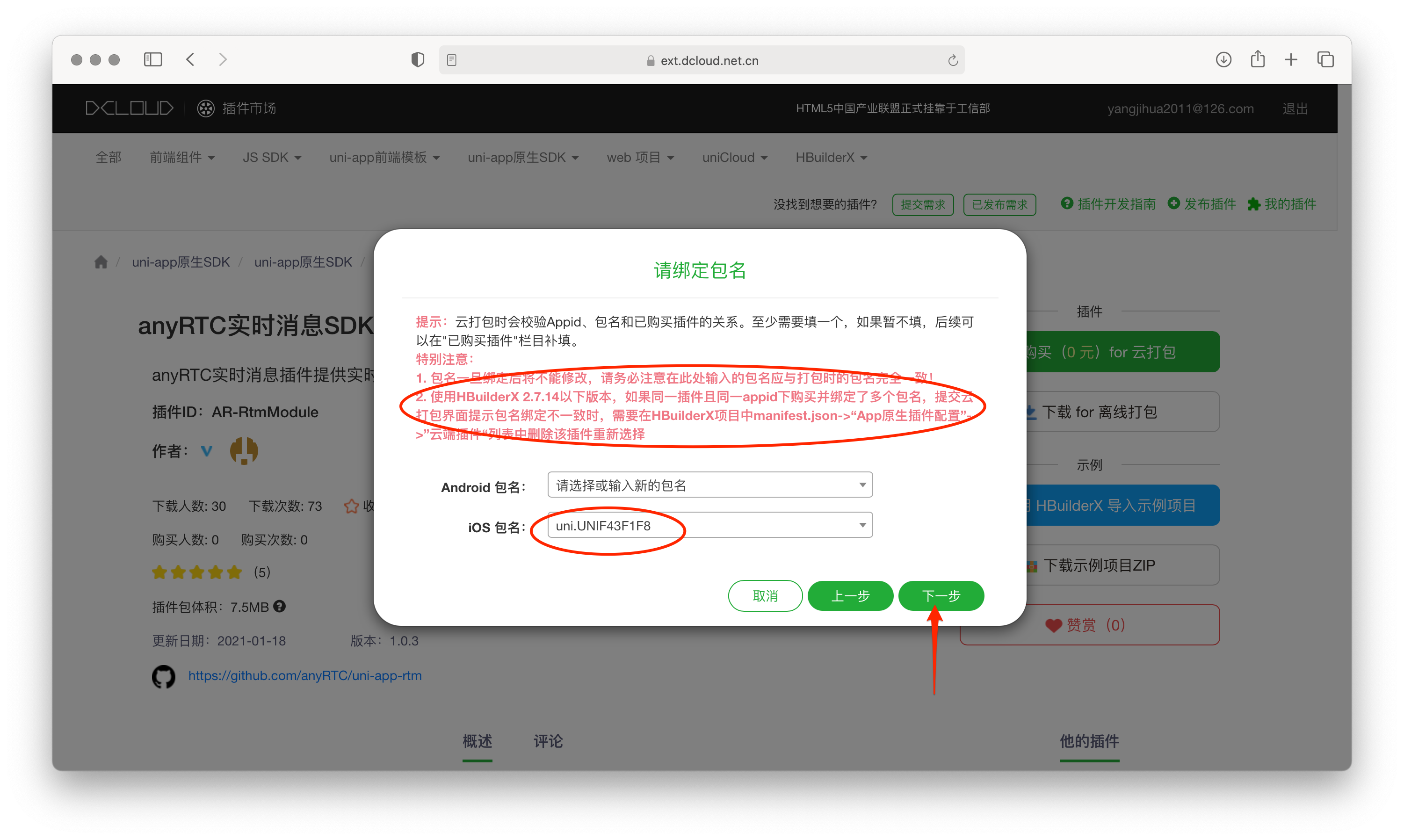The image size is (1404, 840).
Task: Click 退出 to log out
Action: (1295, 109)
